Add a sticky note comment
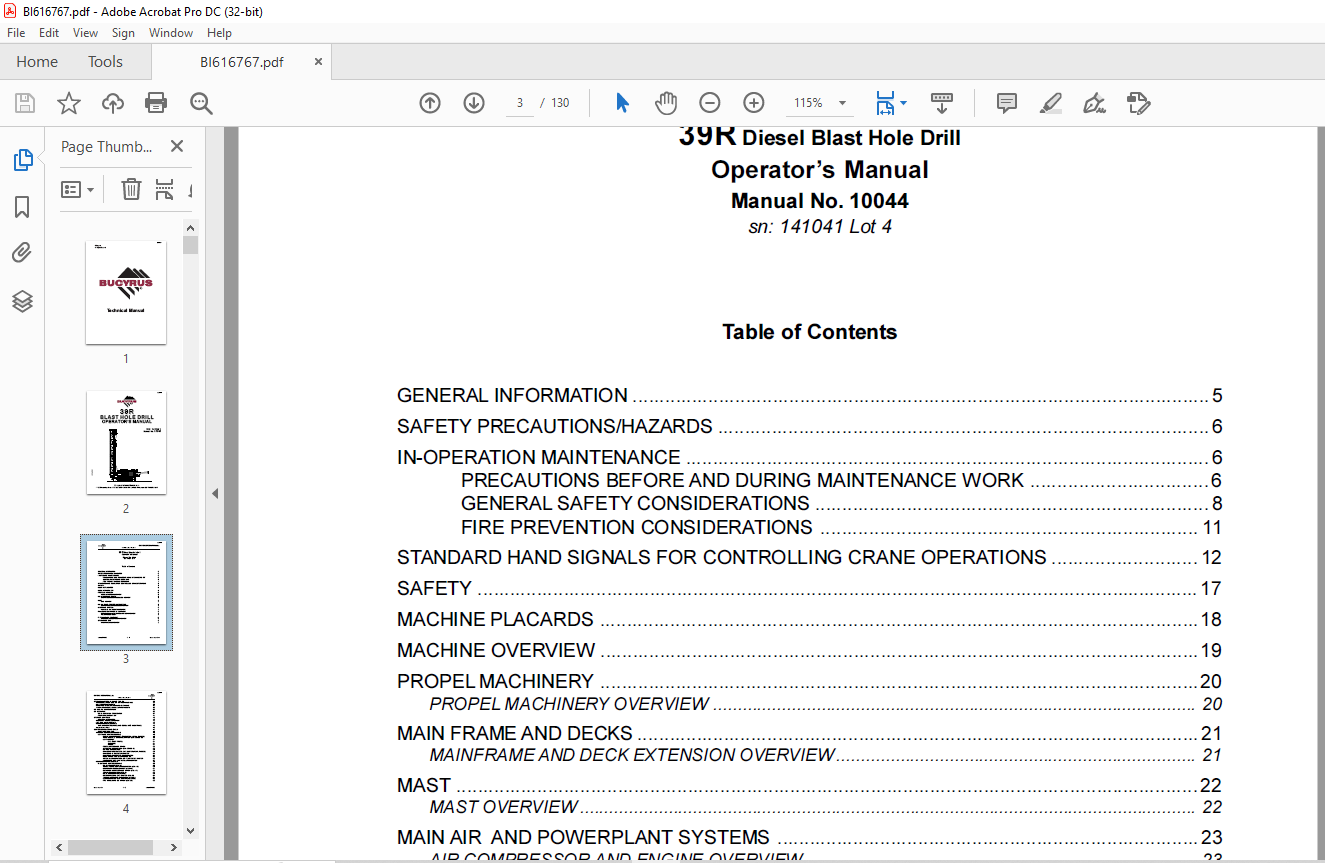 pos(1007,103)
